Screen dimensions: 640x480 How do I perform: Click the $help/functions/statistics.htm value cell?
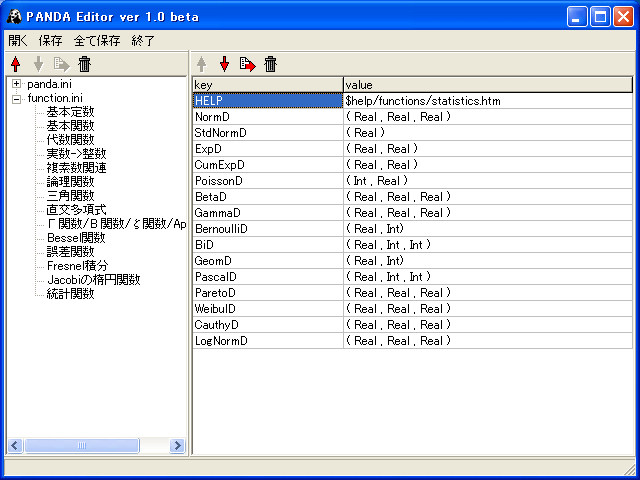tap(488, 101)
